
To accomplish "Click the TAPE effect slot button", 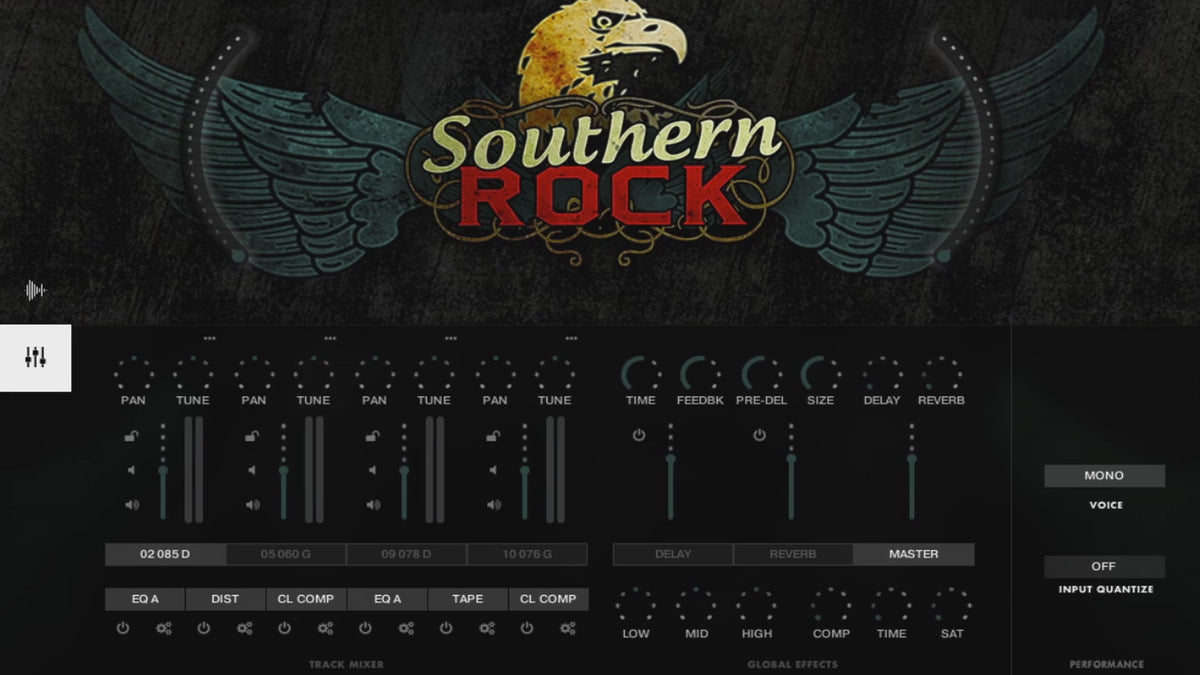I will (x=467, y=599).
